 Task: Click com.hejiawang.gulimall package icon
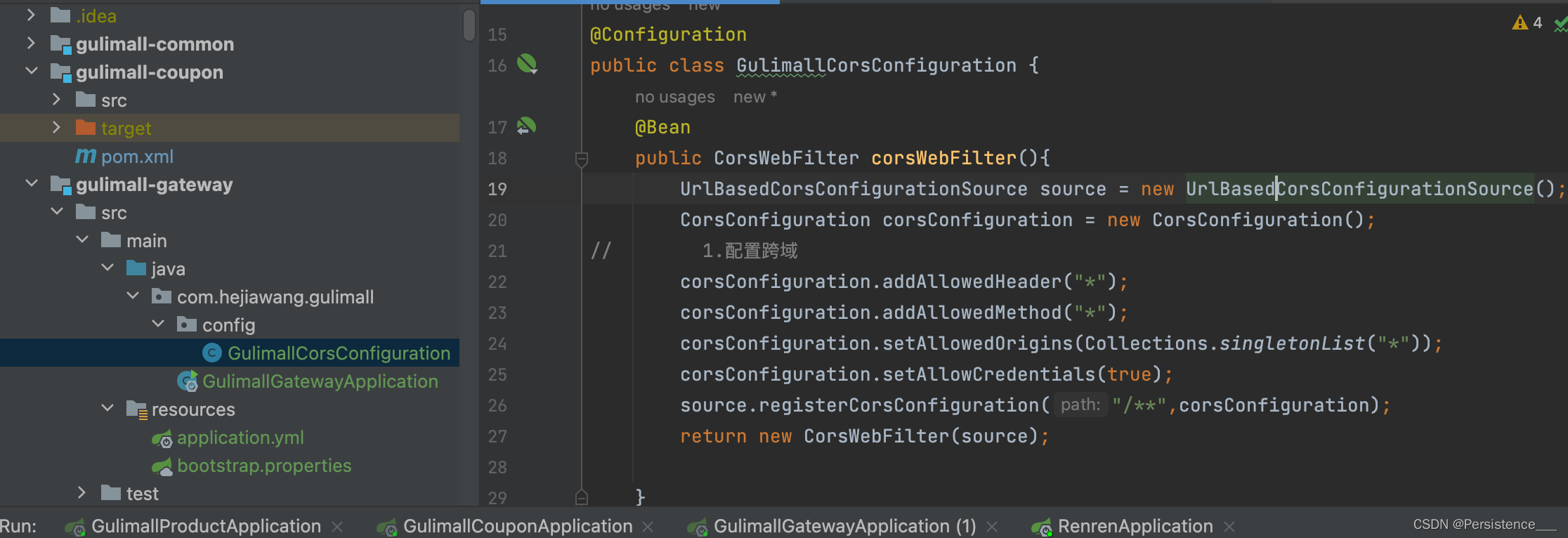pos(162,296)
